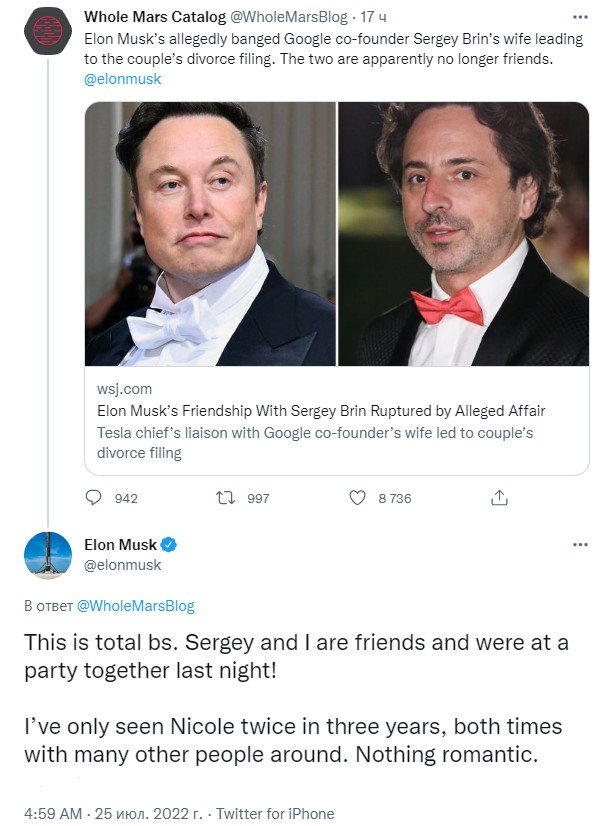The image size is (601, 826).
Task: Click the right photo with red bow tie
Action: tap(463, 234)
